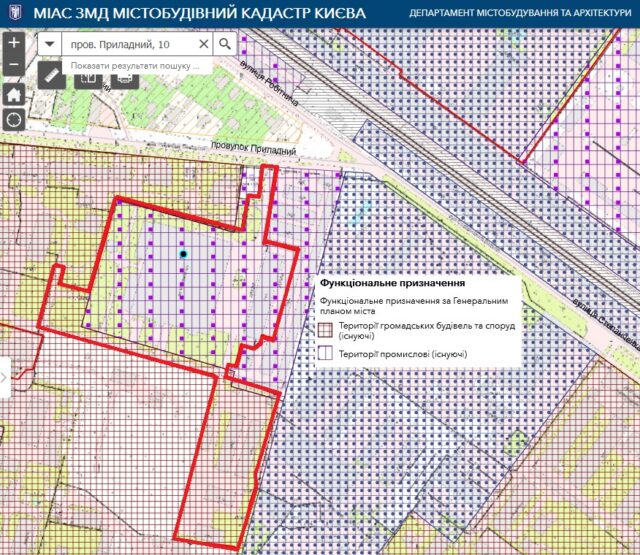Open the print map tool
Viewport: 640px width, 555px height.
pyautogui.click(x=125, y=79)
